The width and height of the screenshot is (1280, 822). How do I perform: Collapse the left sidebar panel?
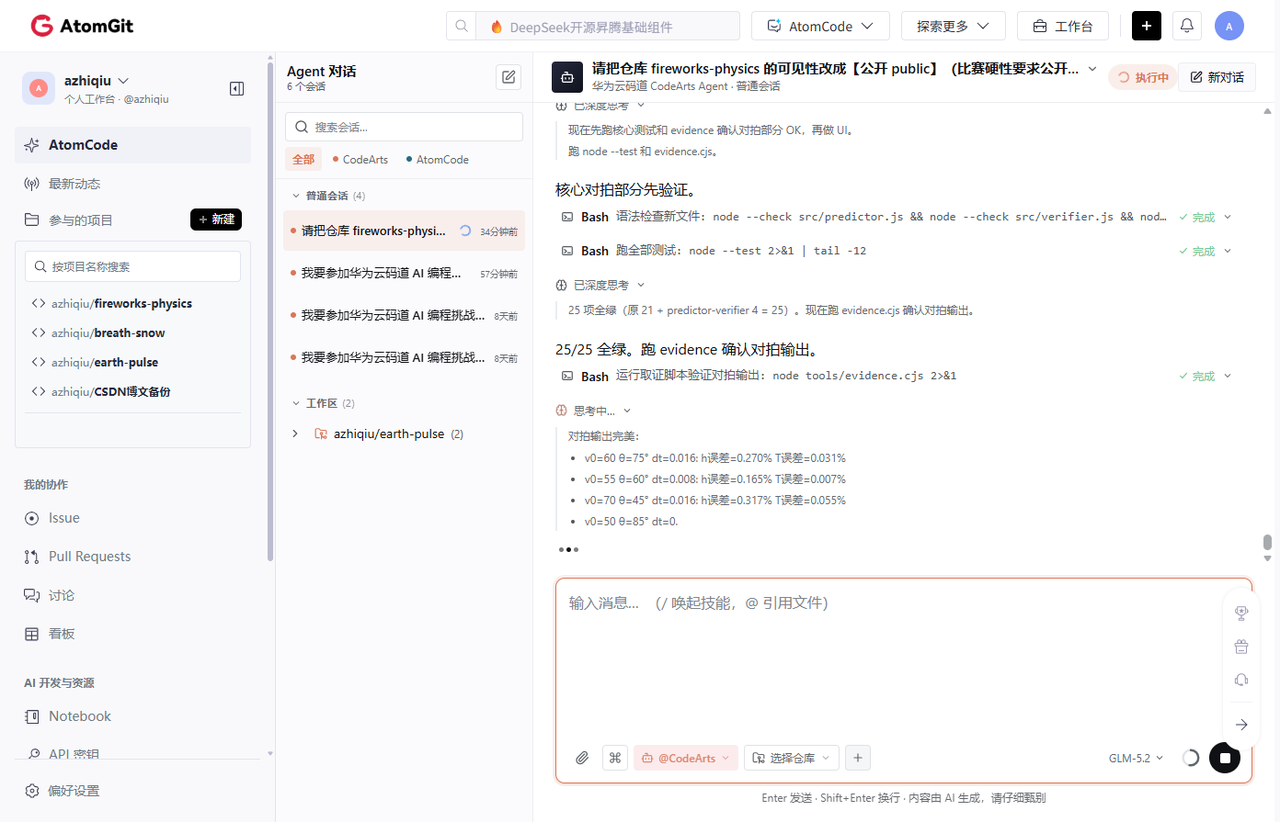click(x=237, y=88)
